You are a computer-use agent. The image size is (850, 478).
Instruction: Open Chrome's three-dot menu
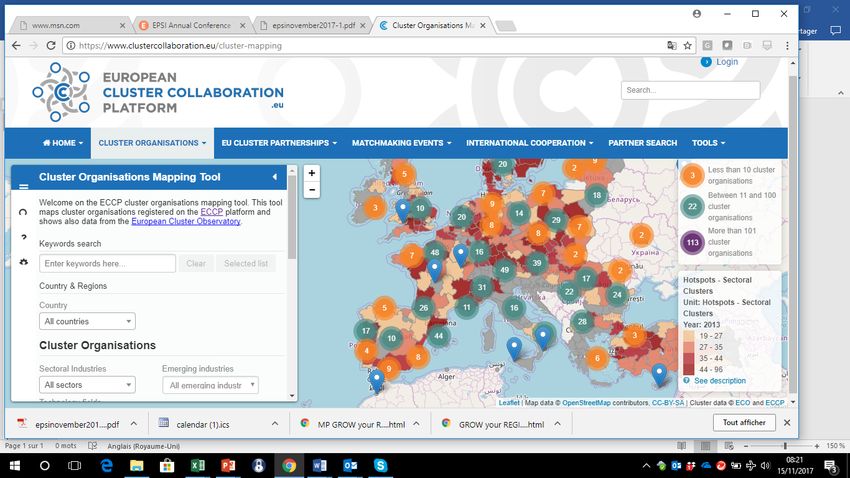pos(787,46)
